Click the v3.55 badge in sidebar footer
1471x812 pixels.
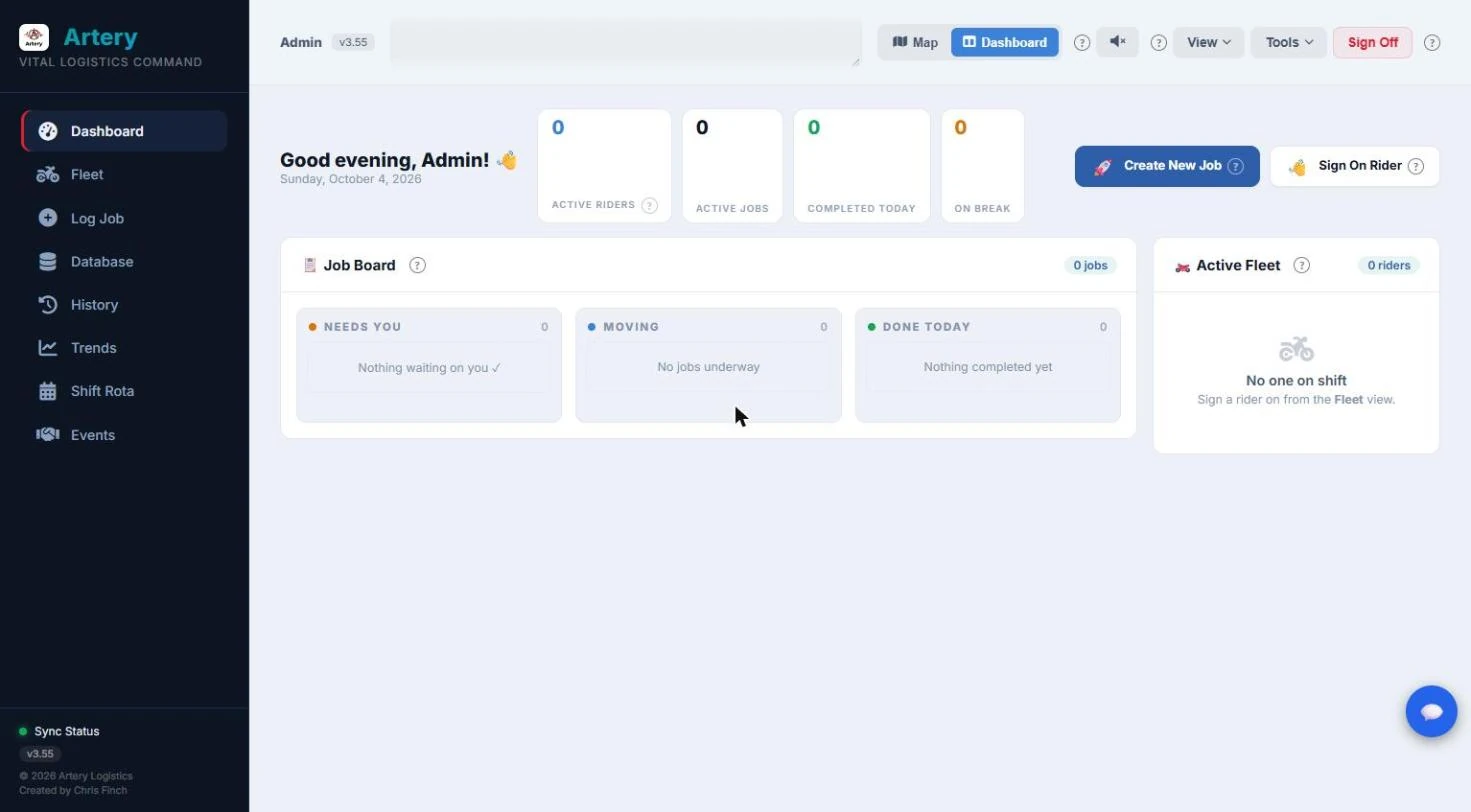[x=40, y=754]
